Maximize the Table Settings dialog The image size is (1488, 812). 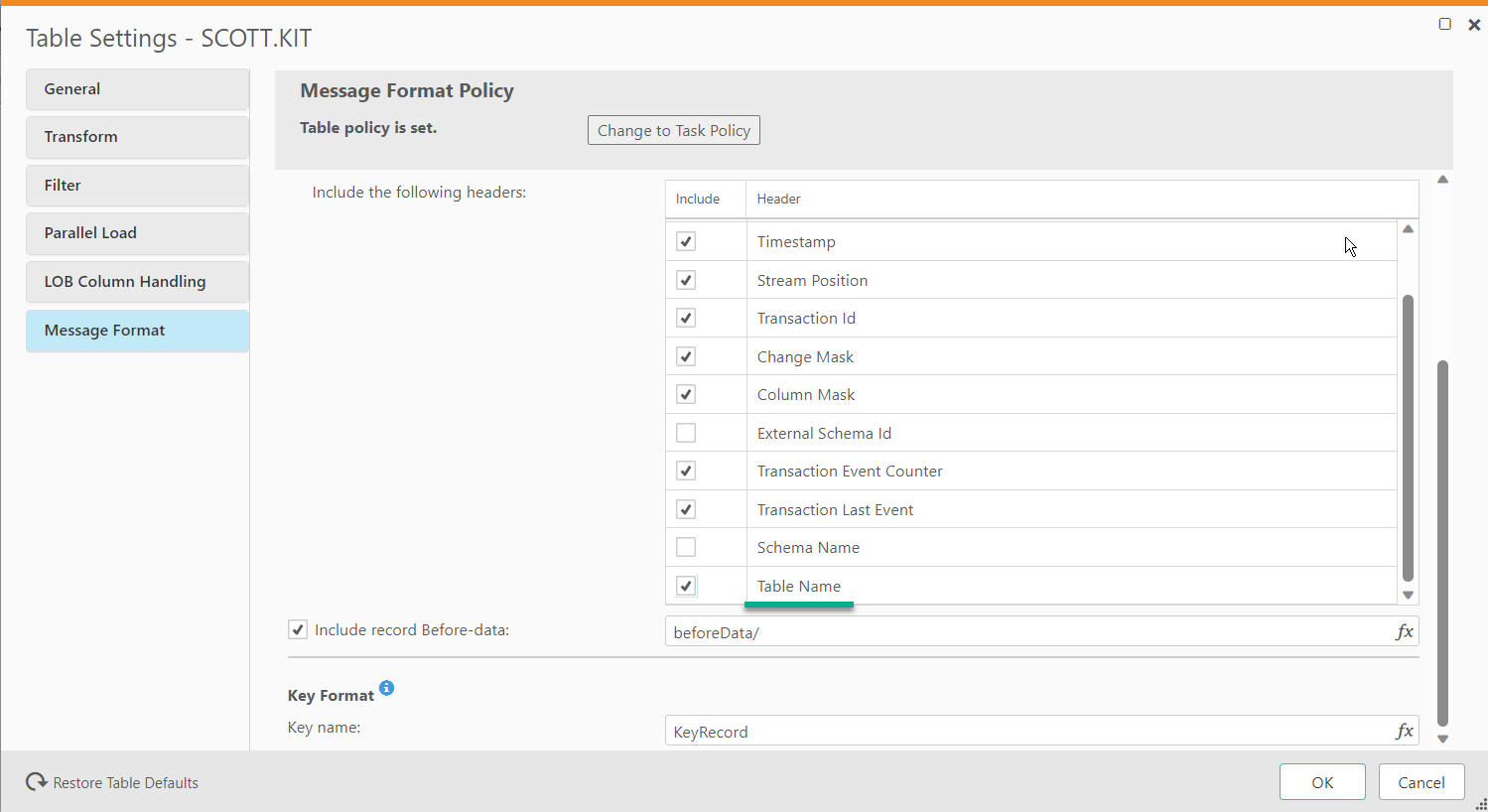(1445, 24)
